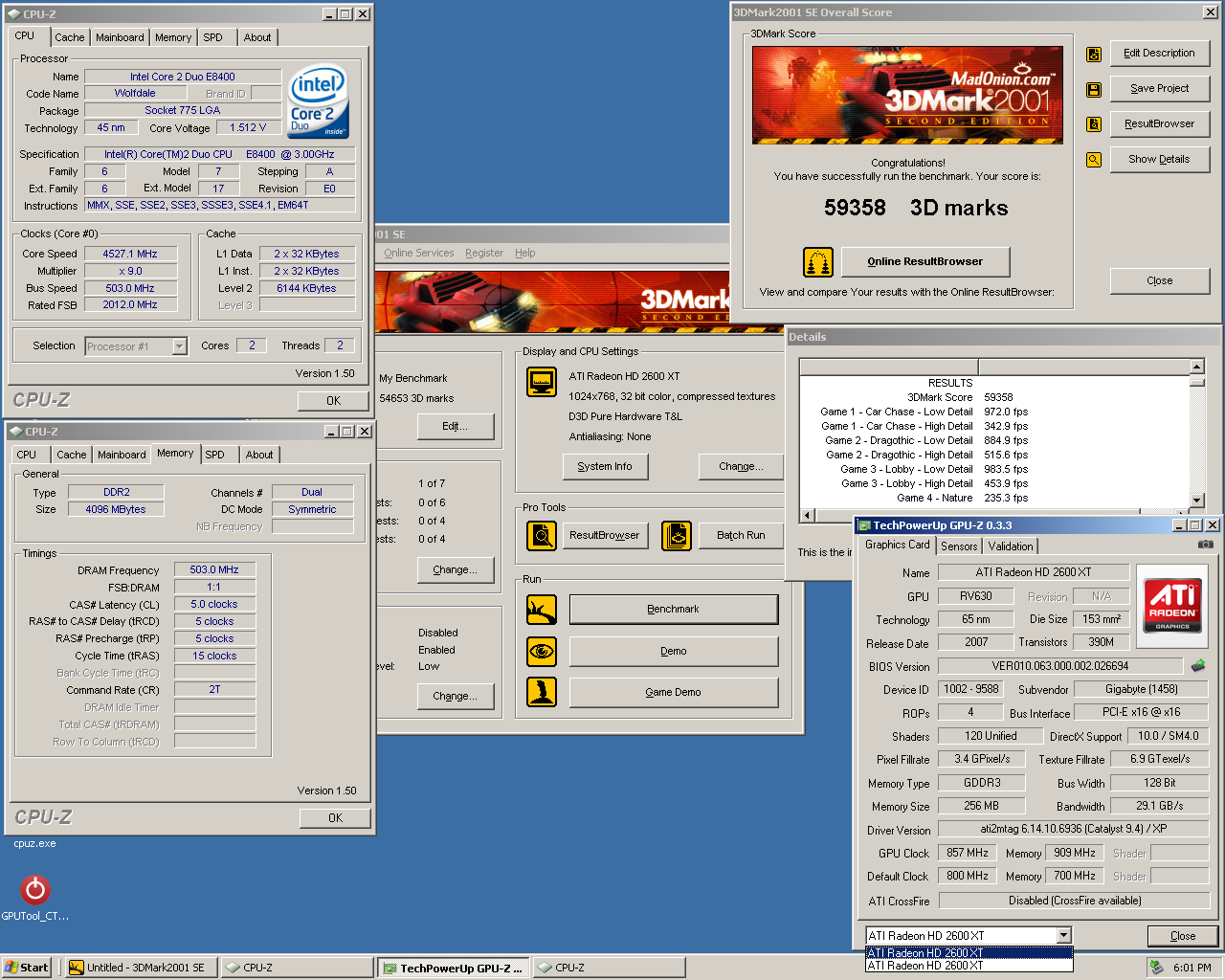Open About tab in lower CPU-Z window
The image size is (1225, 980).
[x=259, y=455]
